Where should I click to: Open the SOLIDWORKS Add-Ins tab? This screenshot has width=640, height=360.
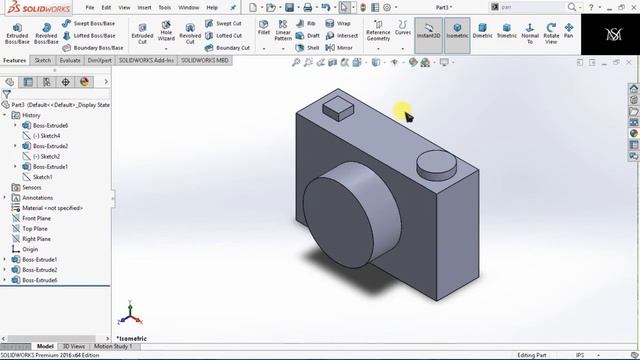click(x=146, y=60)
